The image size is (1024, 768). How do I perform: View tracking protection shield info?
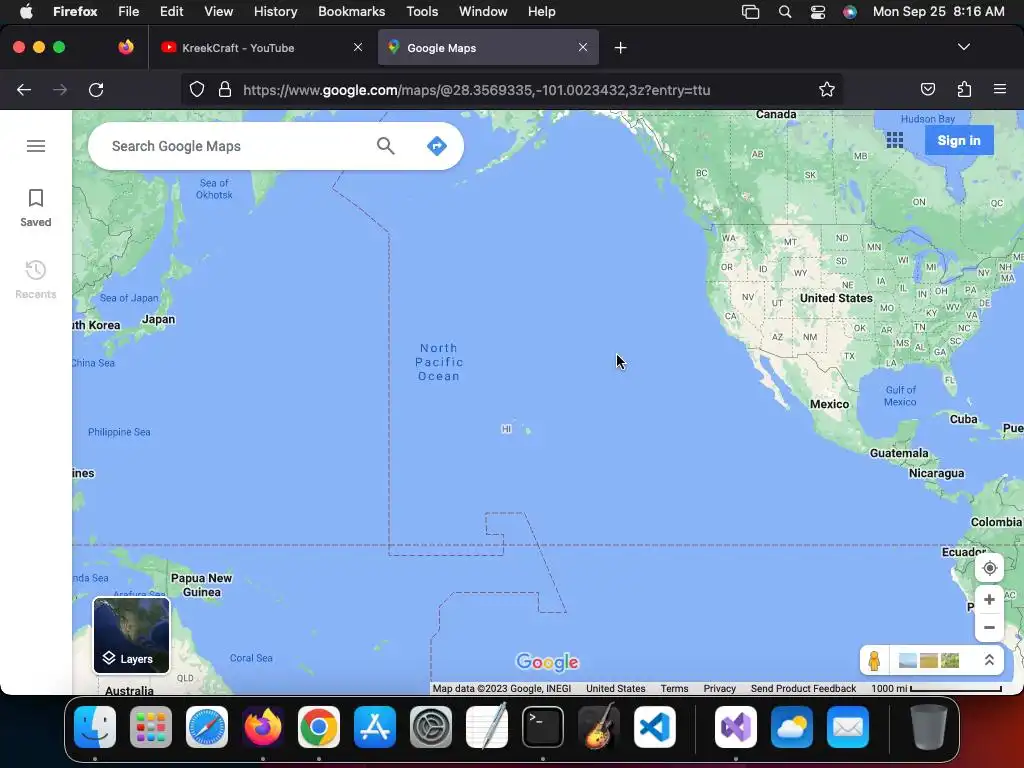coord(197,89)
